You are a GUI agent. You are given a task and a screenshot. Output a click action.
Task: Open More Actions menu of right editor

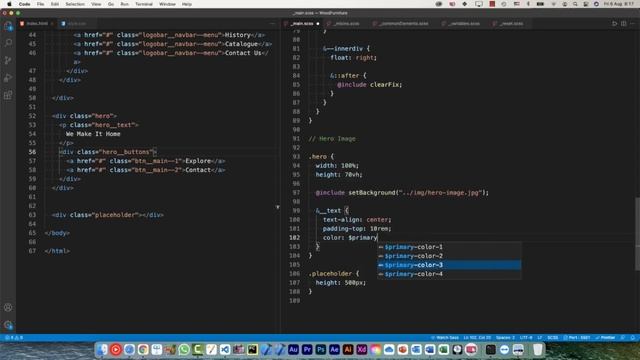(633, 24)
